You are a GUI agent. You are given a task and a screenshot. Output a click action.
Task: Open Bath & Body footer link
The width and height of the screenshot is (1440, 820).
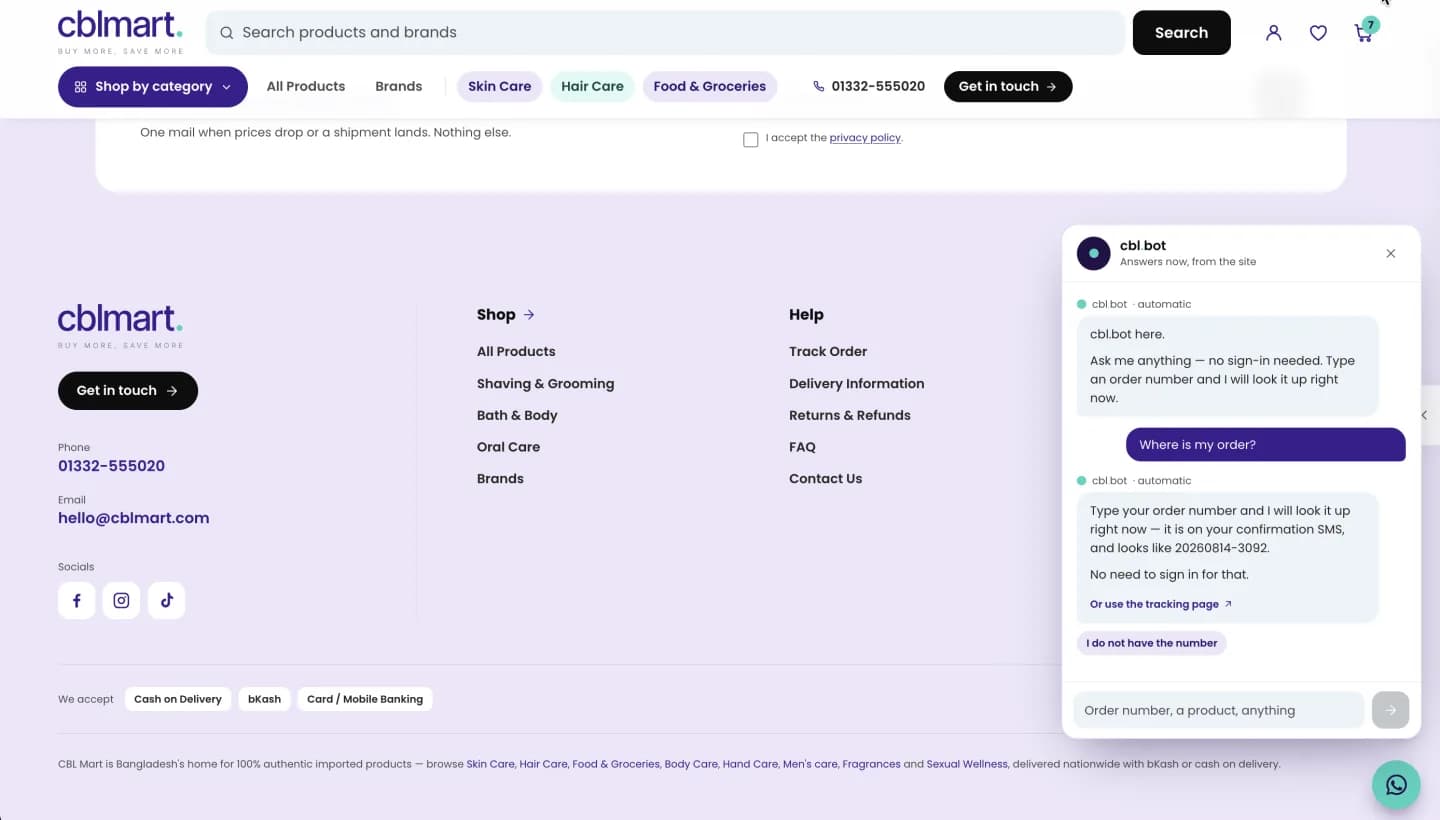click(517, 416)
